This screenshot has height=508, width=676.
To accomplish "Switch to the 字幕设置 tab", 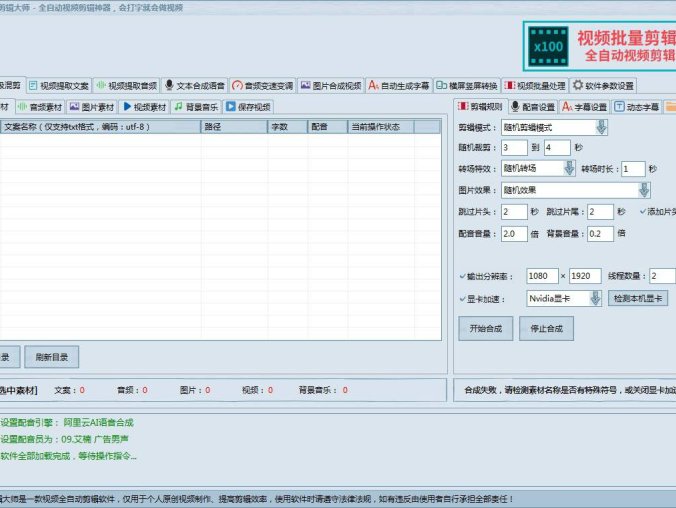I will click(585, 107).
